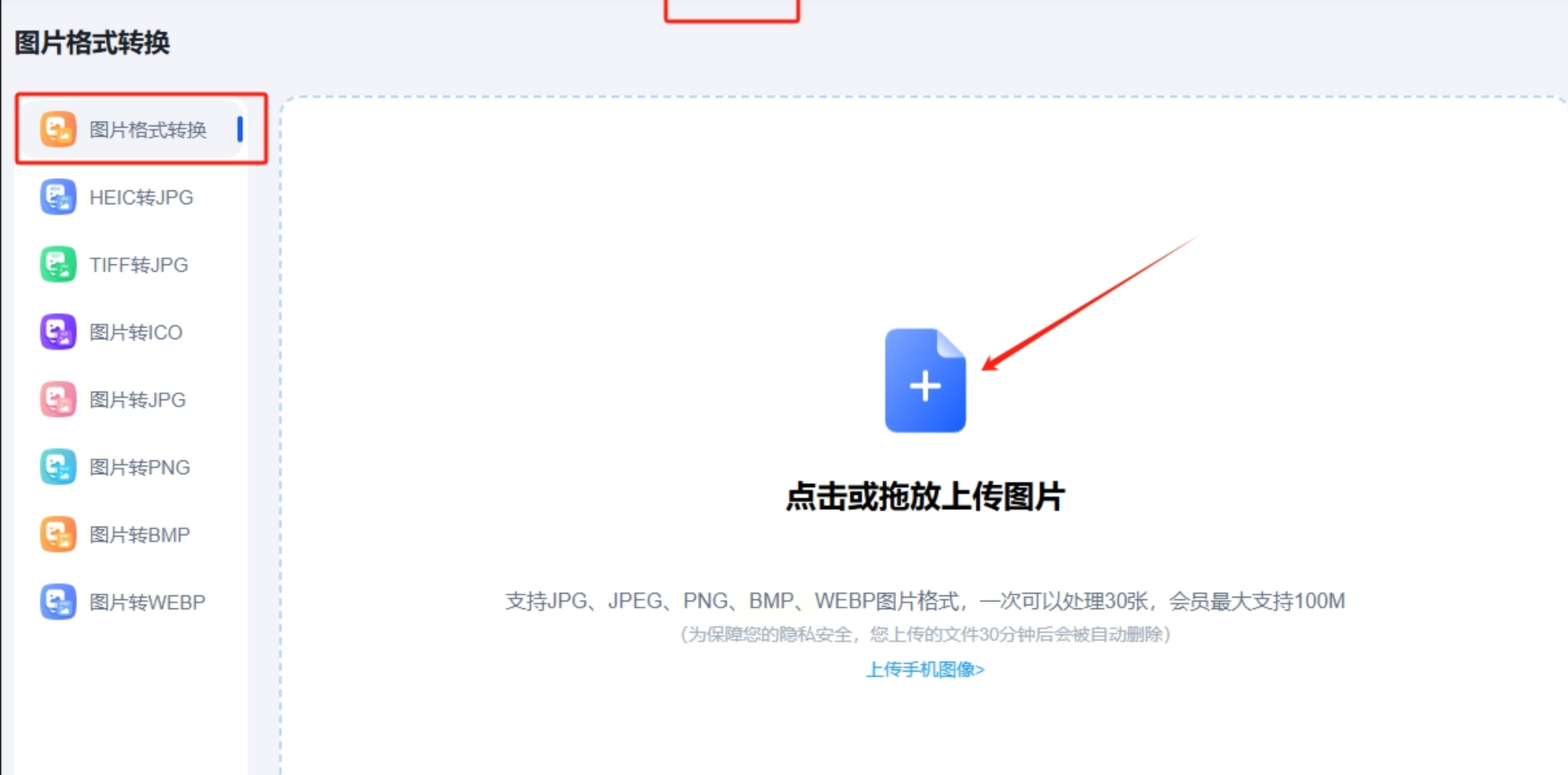Viewport: 1568px width, 775px height.
Task: Select 图片转BMP in the sidebar
Action: coord(140,535)
